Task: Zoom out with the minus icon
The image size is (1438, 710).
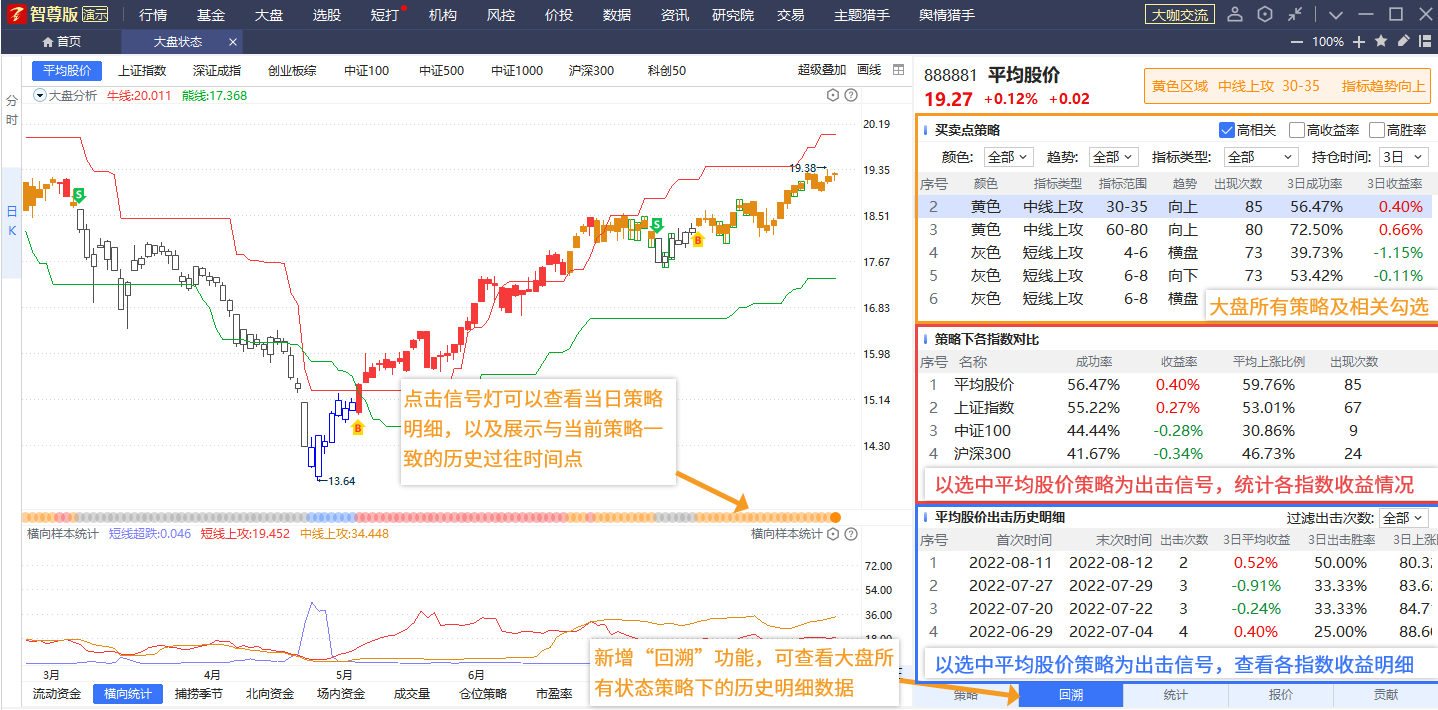Action: pos(1297,42)
